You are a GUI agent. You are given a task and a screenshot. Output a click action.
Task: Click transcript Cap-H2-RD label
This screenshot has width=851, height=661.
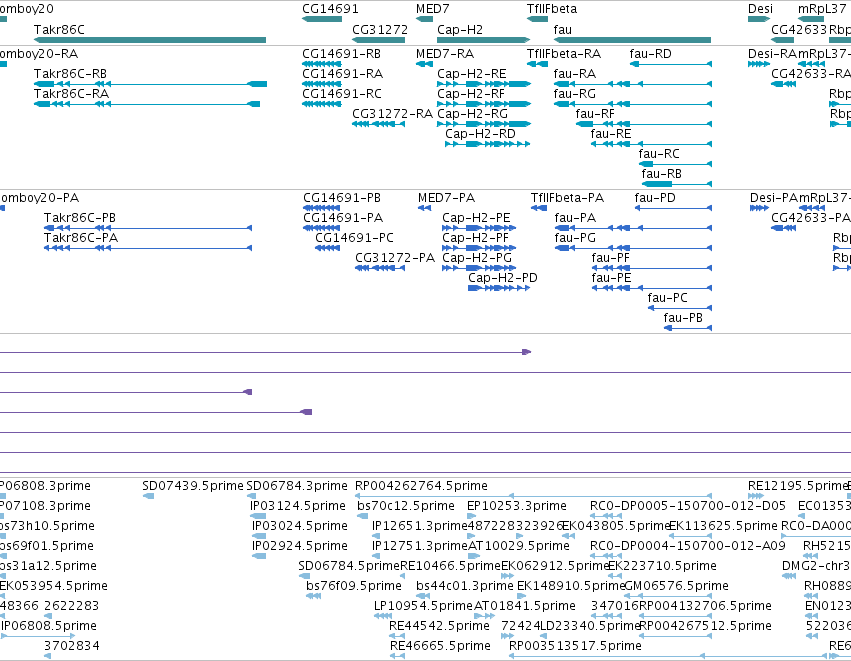(x=480, y=134)
